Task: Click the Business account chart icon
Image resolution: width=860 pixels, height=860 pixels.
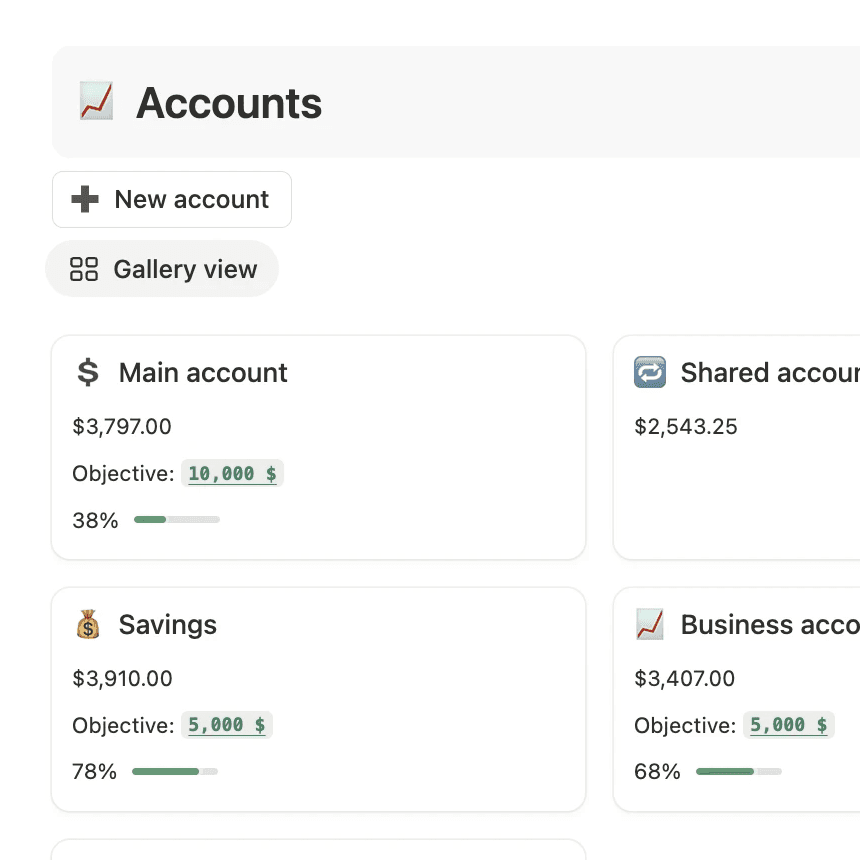Action: 650,624
